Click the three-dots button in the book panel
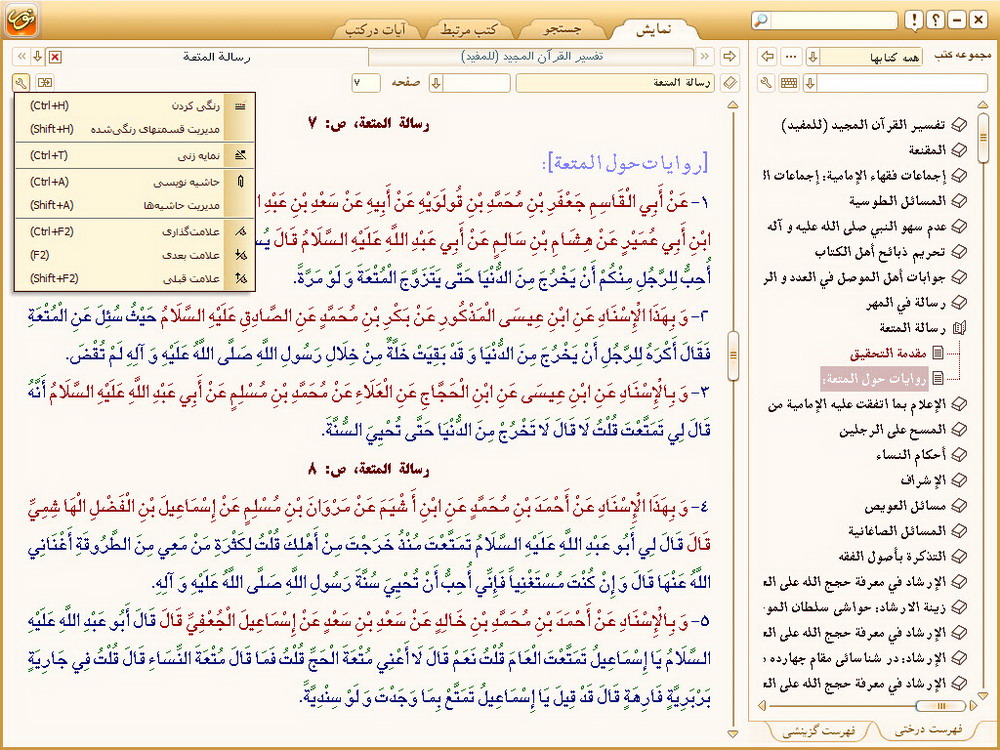1000x750 pixels. 791,57
